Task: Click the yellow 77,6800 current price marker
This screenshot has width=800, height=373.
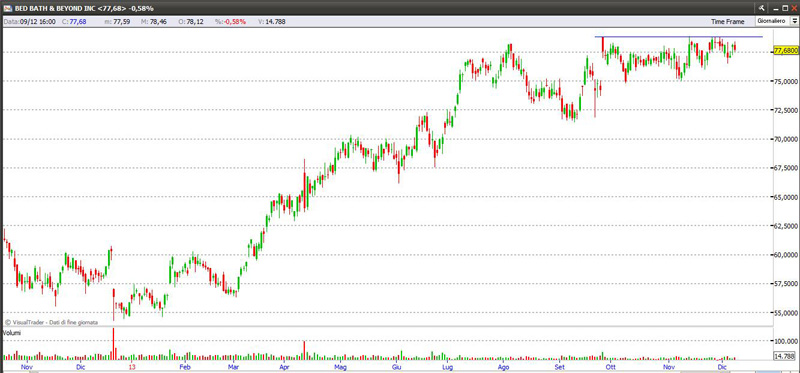Action: click(786, 51)
